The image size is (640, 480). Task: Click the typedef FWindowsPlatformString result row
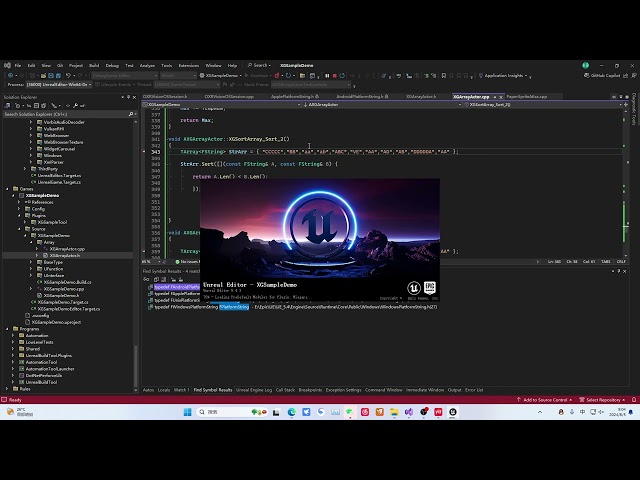tap(292, 307)
